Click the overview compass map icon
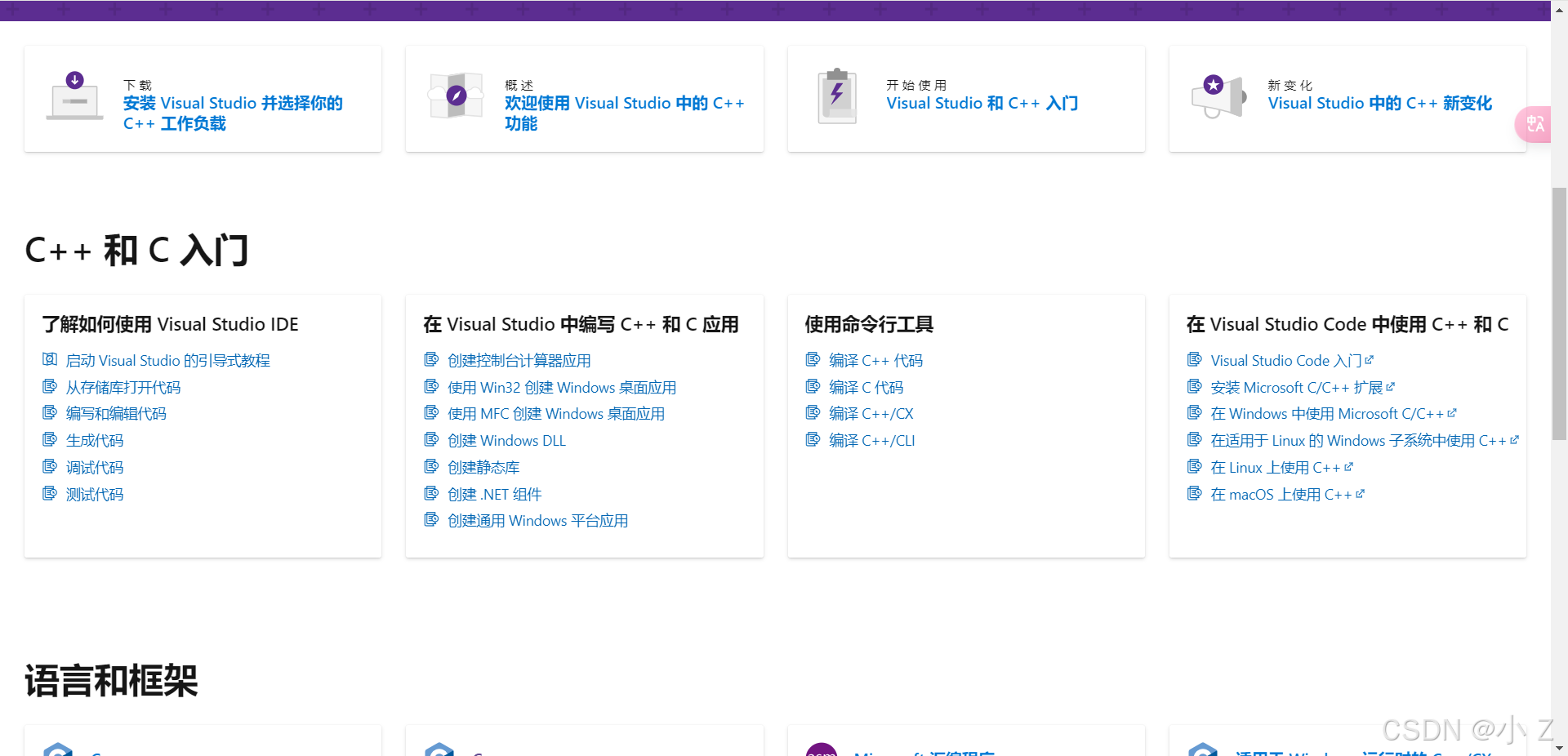 (x=456, y=96)
